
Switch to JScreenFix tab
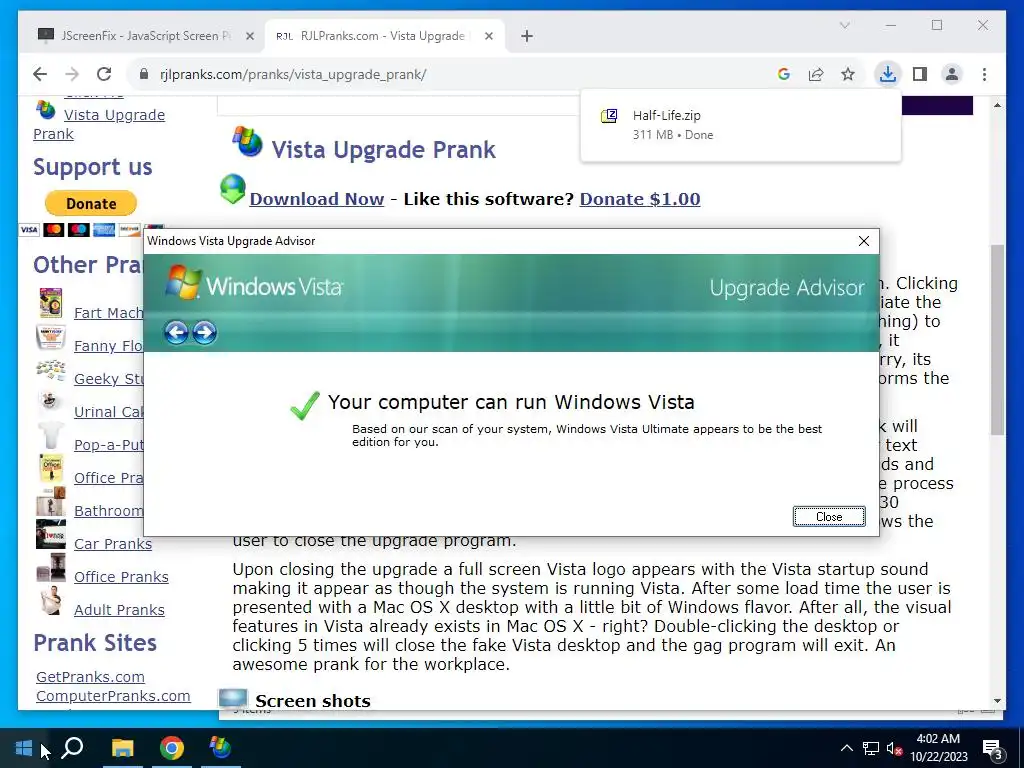click(141, 36)
